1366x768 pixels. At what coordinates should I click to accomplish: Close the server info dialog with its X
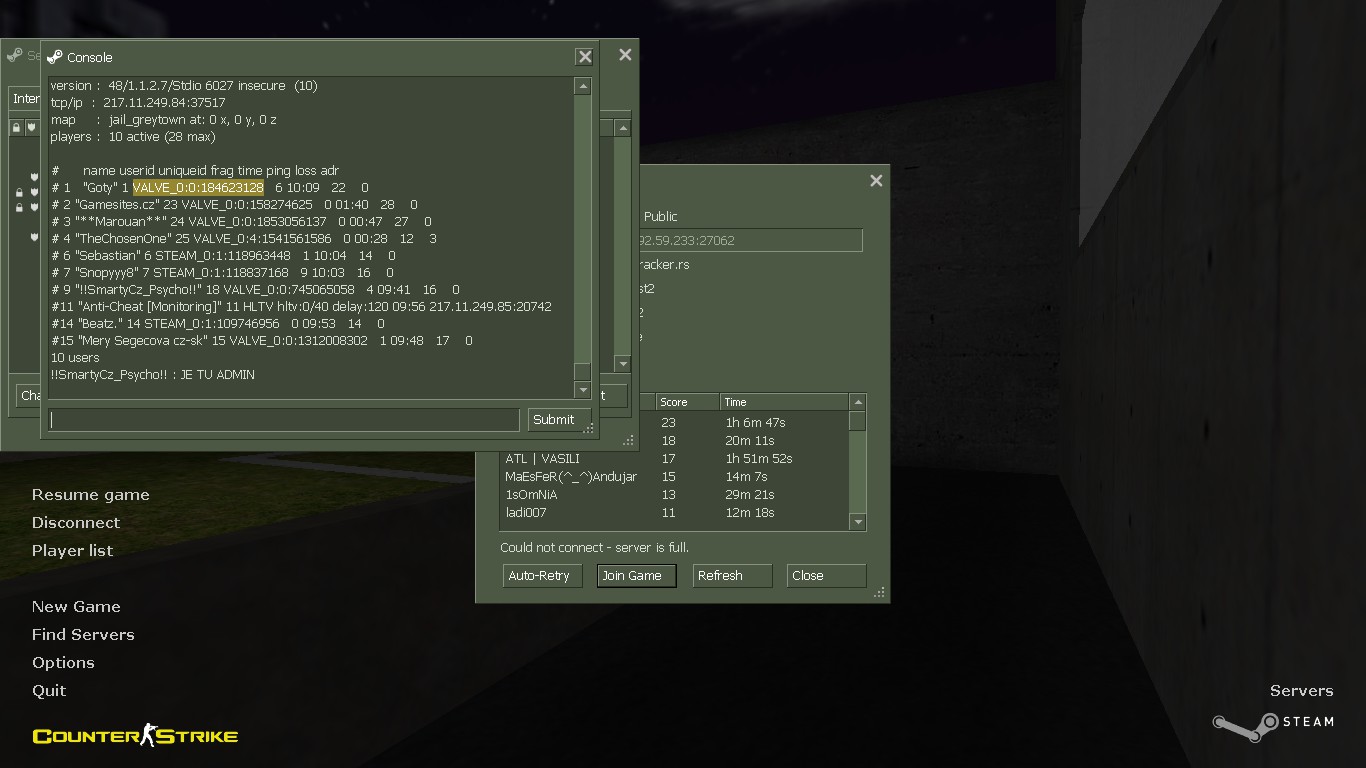[876, 181]
